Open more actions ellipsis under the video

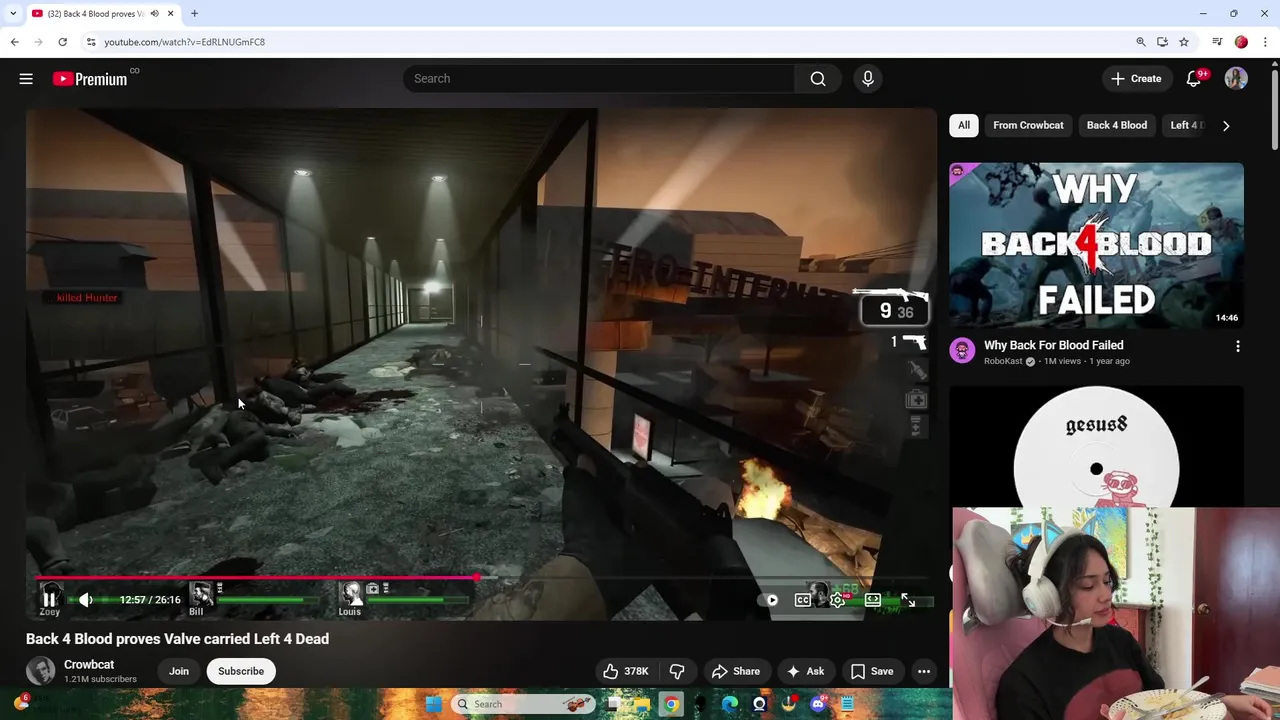[x=924, y=671]
